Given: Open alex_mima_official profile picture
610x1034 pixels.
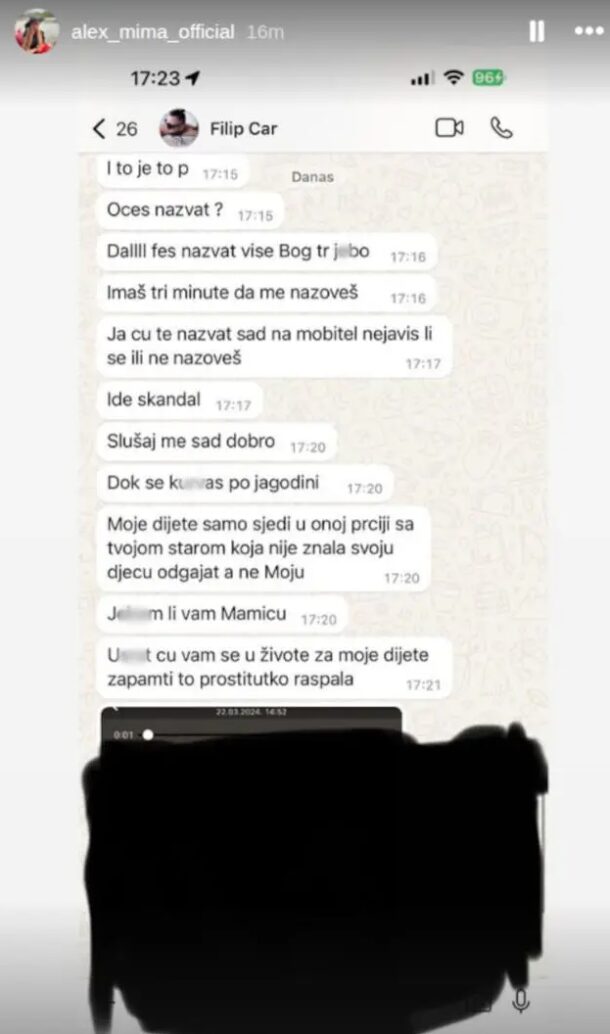Looking at the screenshot, I should point(35,31).
